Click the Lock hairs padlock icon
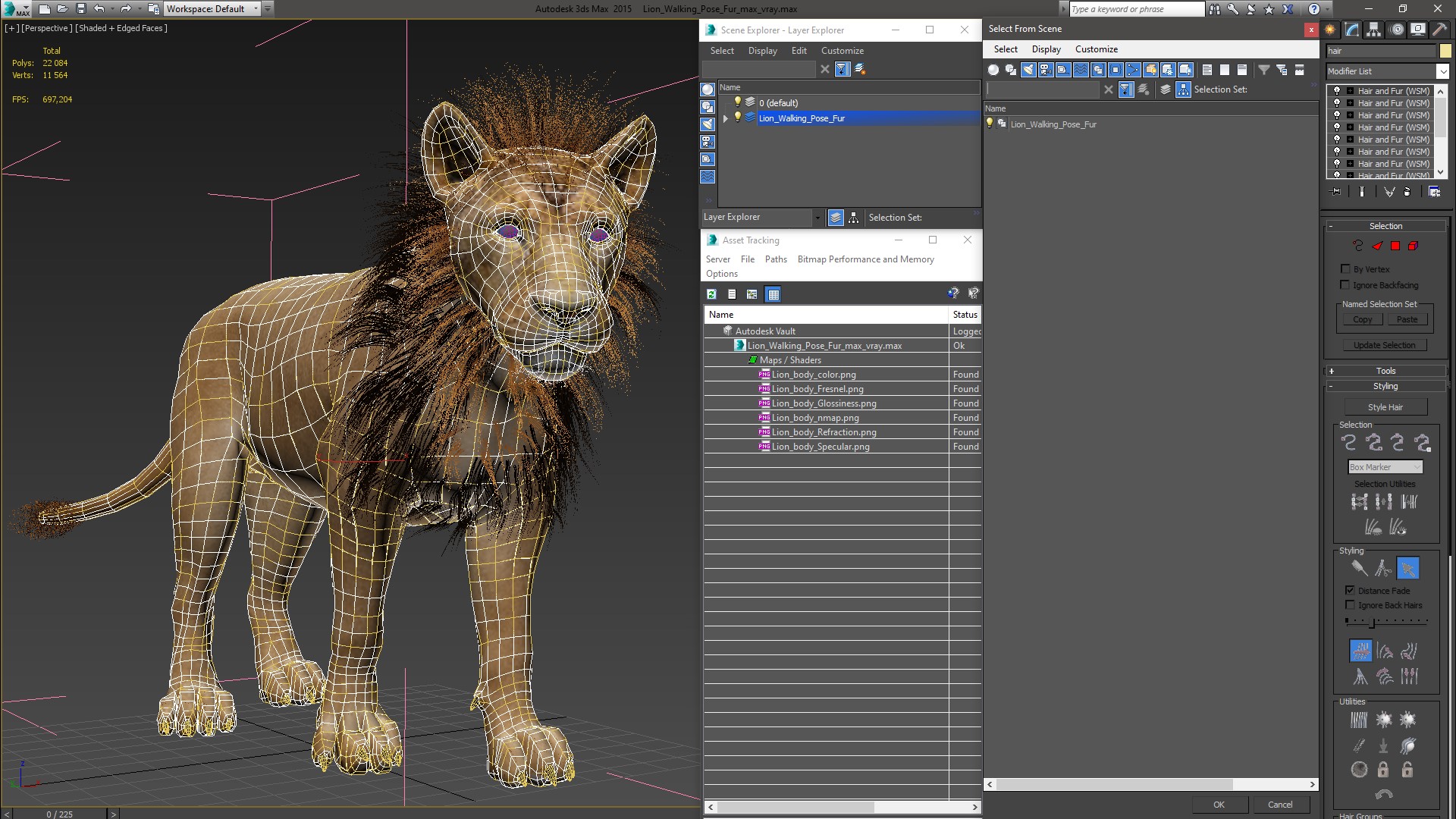This screenshot has width=1456, height=819. coord(1383,770)
